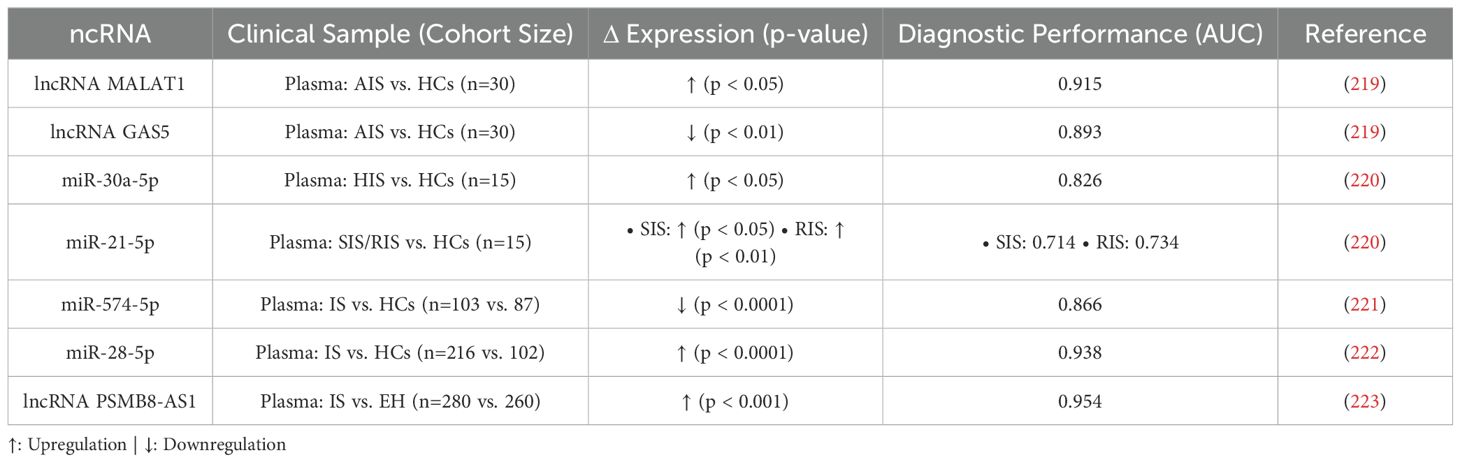Select the "Plasma: HIS vs. HCs (n=15)" cell
This screenshot has width=1460, height=462.
(400, 180)
